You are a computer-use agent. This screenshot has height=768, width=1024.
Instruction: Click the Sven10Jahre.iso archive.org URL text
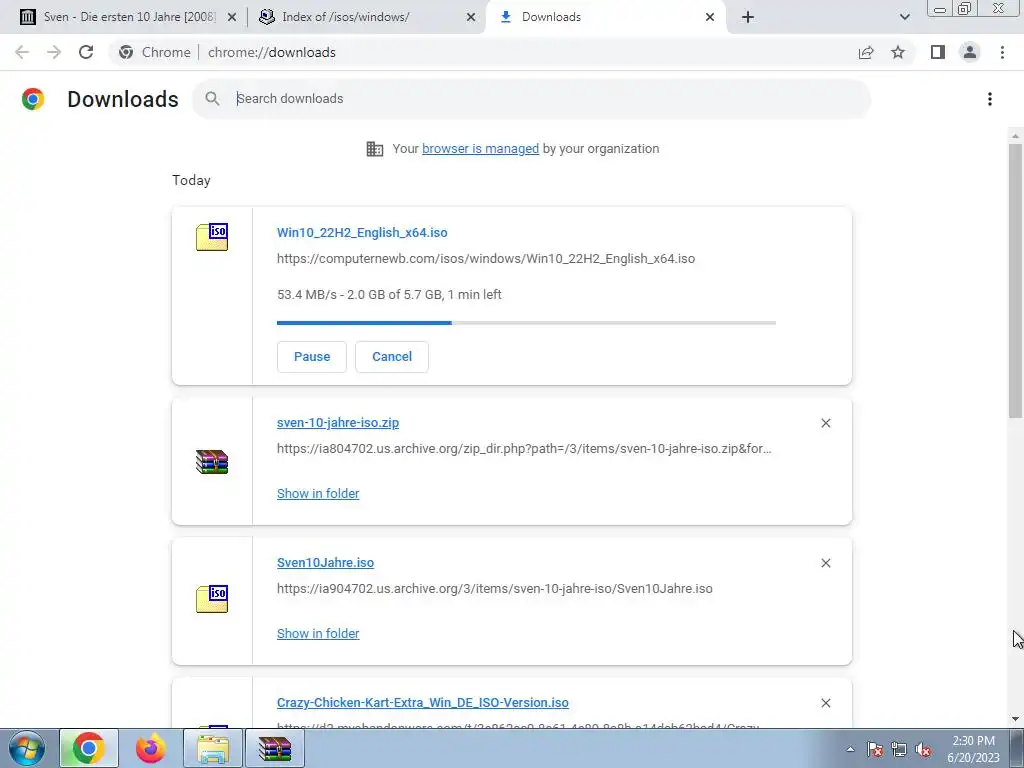coord(494,588)
